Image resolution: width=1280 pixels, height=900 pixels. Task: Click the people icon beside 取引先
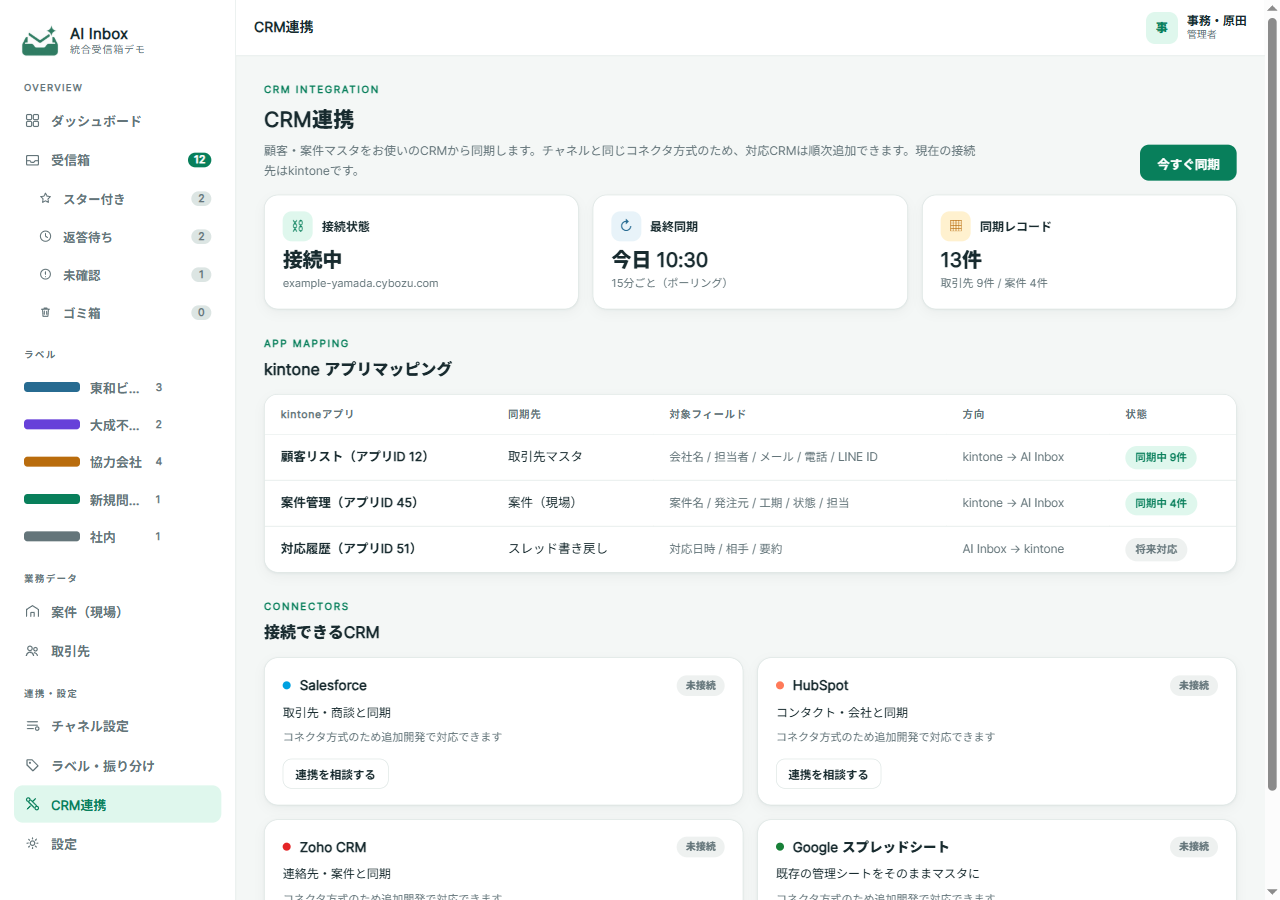point(32,651)
